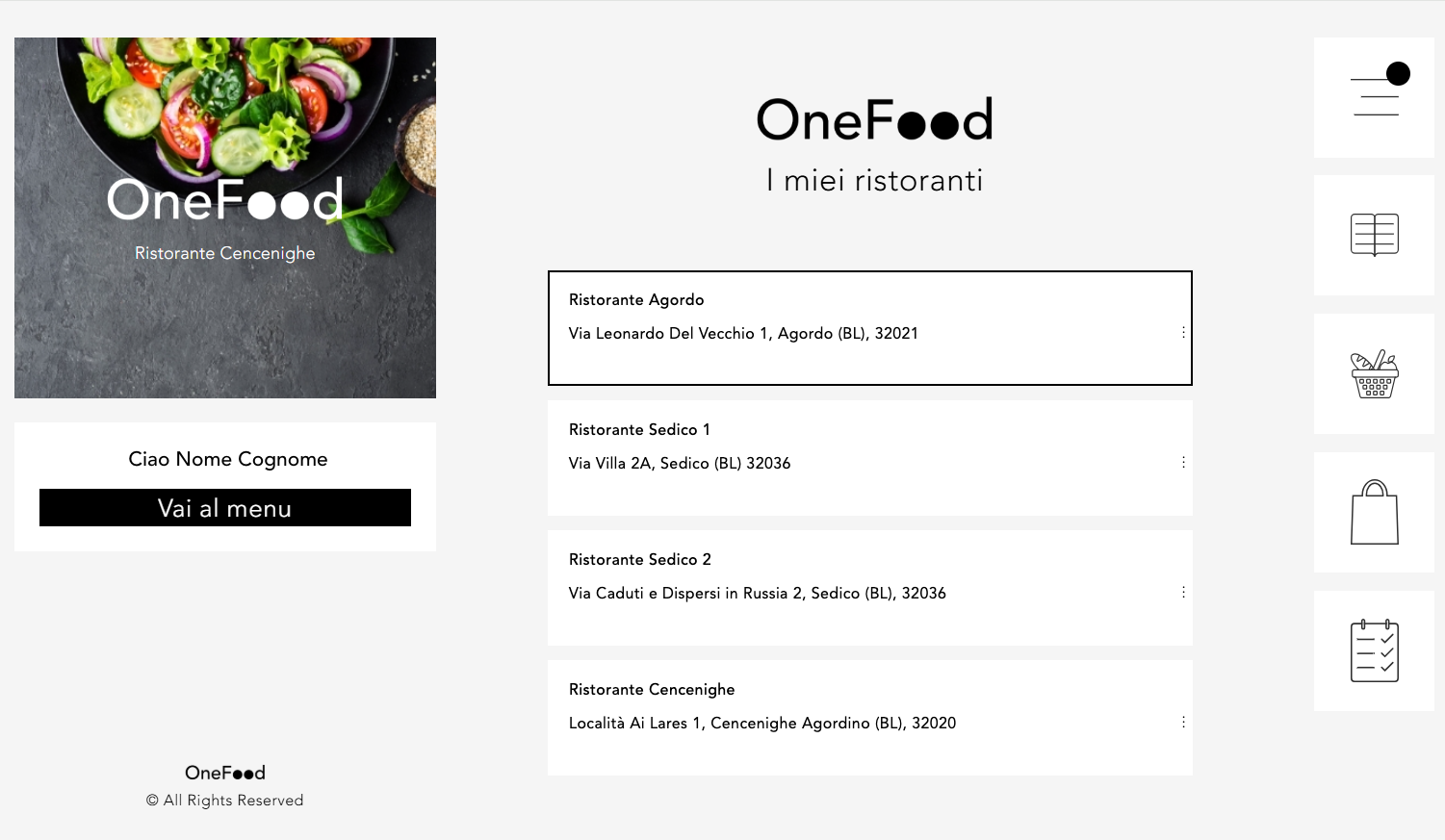Viewport: 1445px width, 840px height.
Task: Open options for Ristorante Sedico 2
Action: click(1183, 593)
